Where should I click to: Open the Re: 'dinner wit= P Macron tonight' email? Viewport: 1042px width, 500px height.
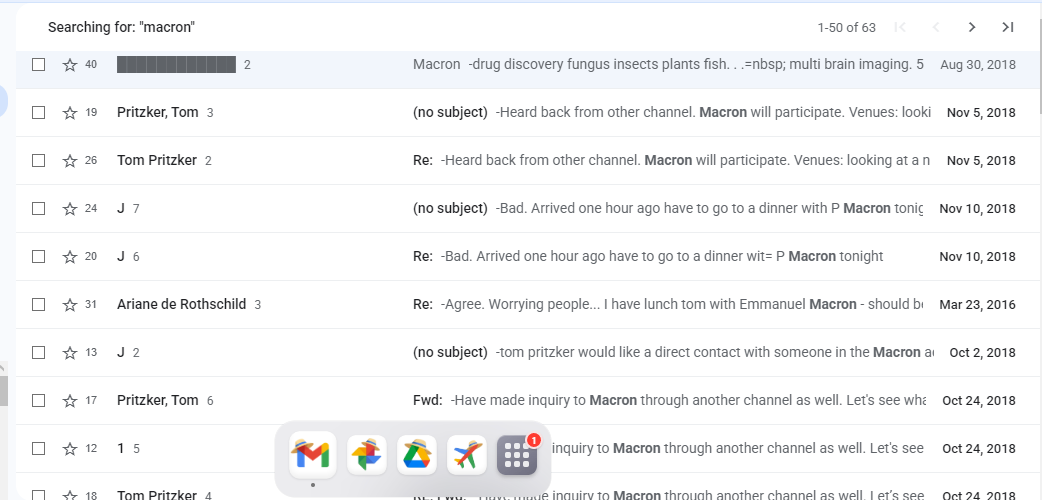[528, 256]
